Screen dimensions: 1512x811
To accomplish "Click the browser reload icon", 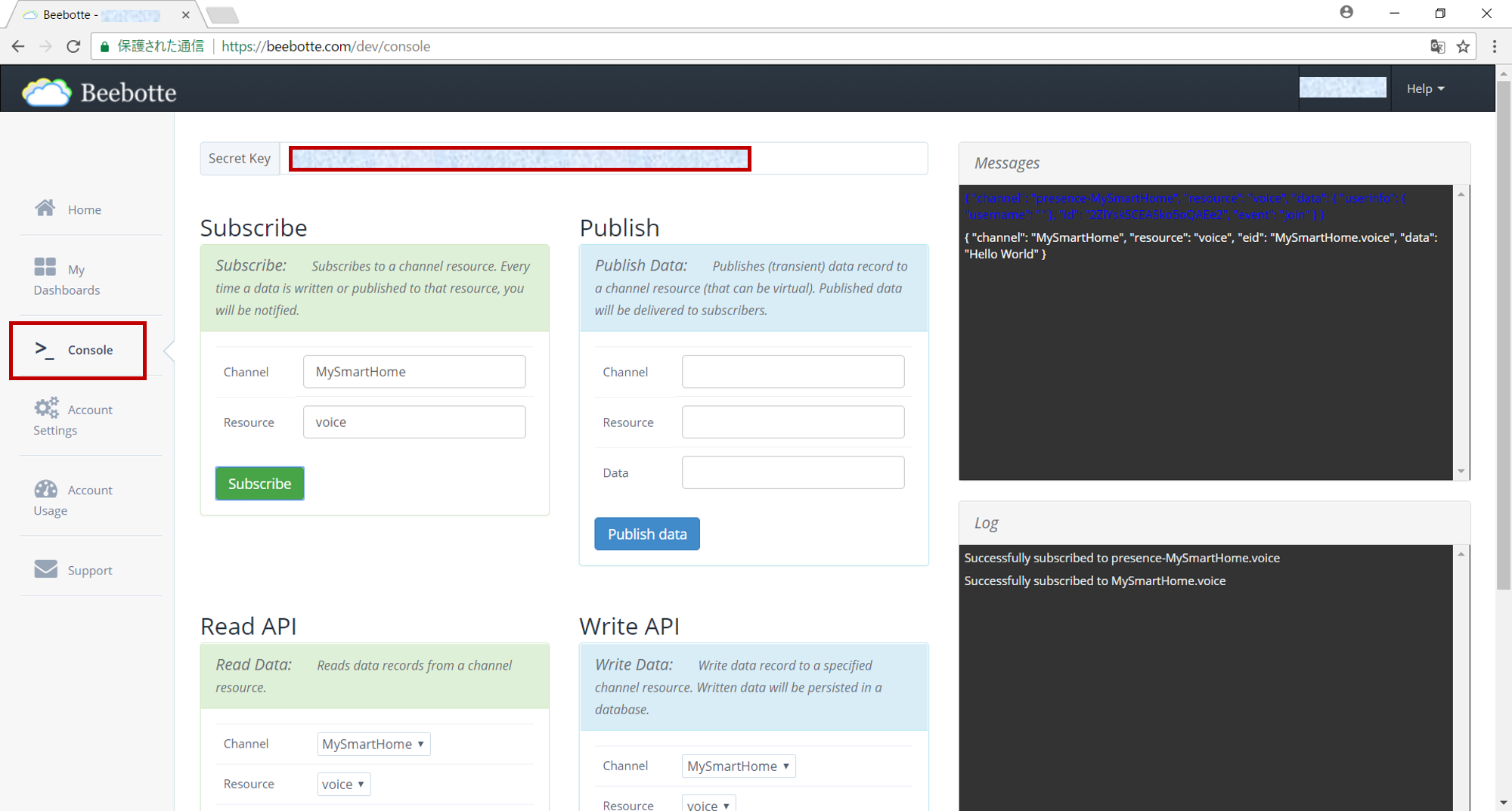I will [x=73, y=46].
